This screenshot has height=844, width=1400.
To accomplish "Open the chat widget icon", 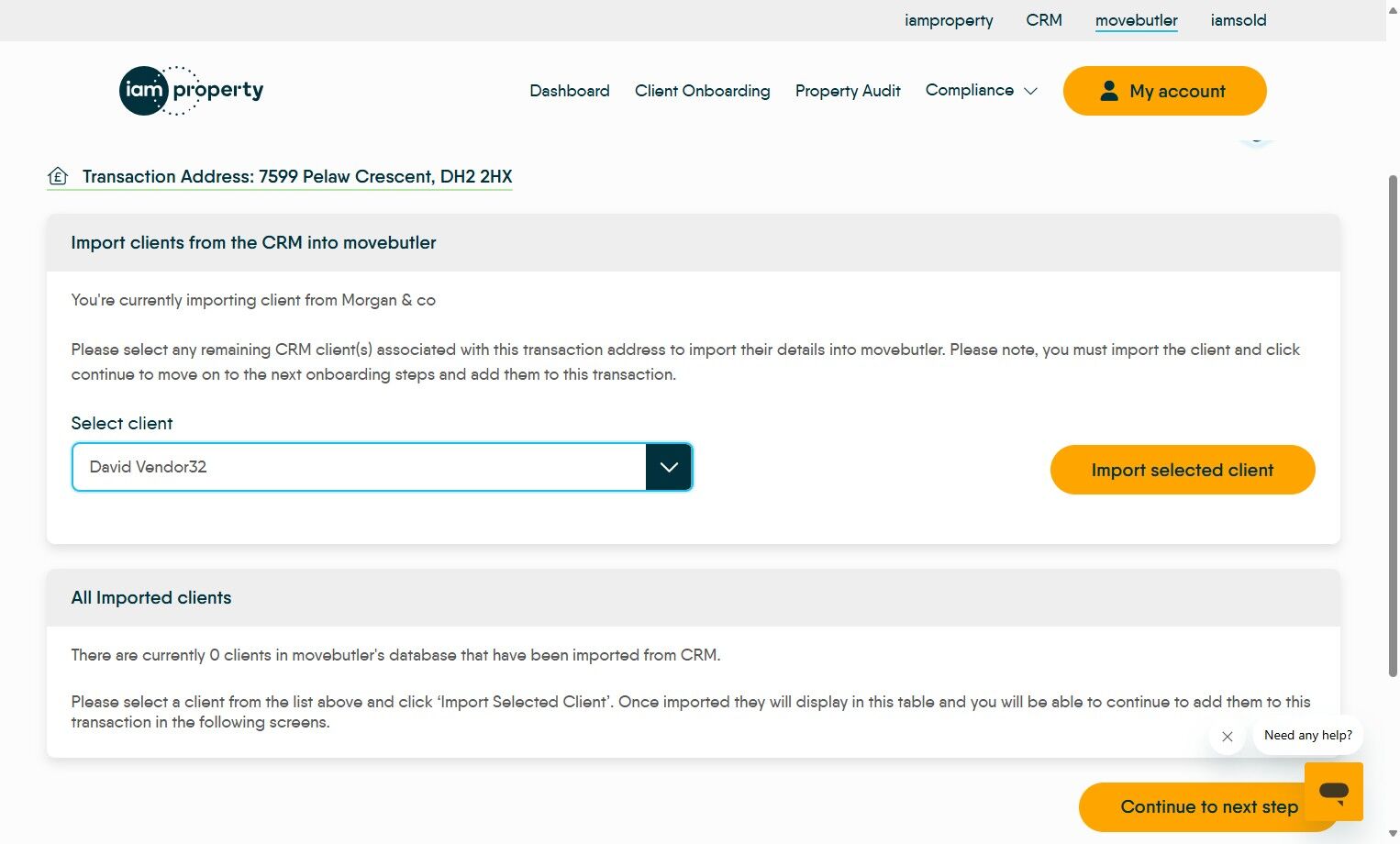I will (1333, 791).
